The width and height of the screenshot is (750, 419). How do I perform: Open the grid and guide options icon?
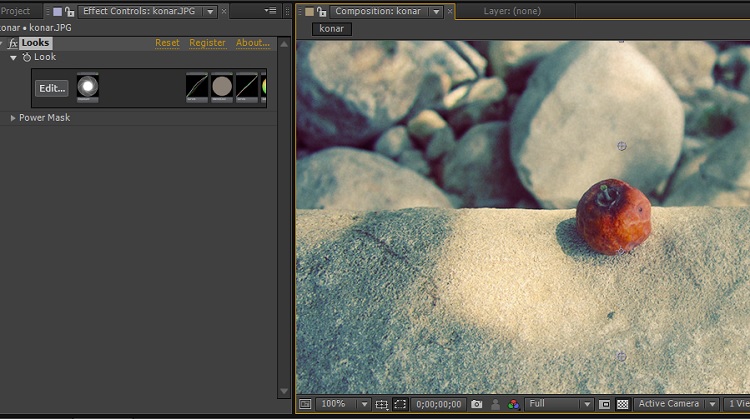(x=381, y=405)
